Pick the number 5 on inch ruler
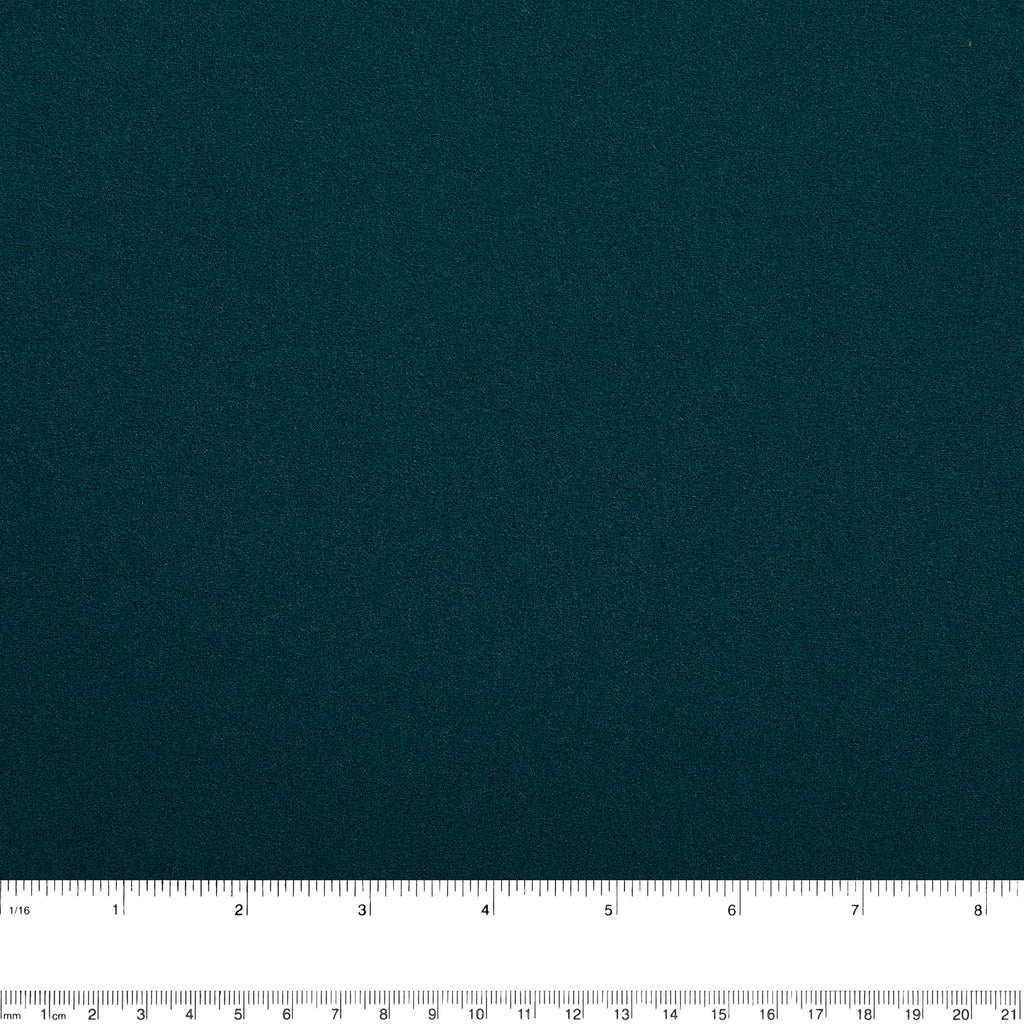 click(608, 909)
